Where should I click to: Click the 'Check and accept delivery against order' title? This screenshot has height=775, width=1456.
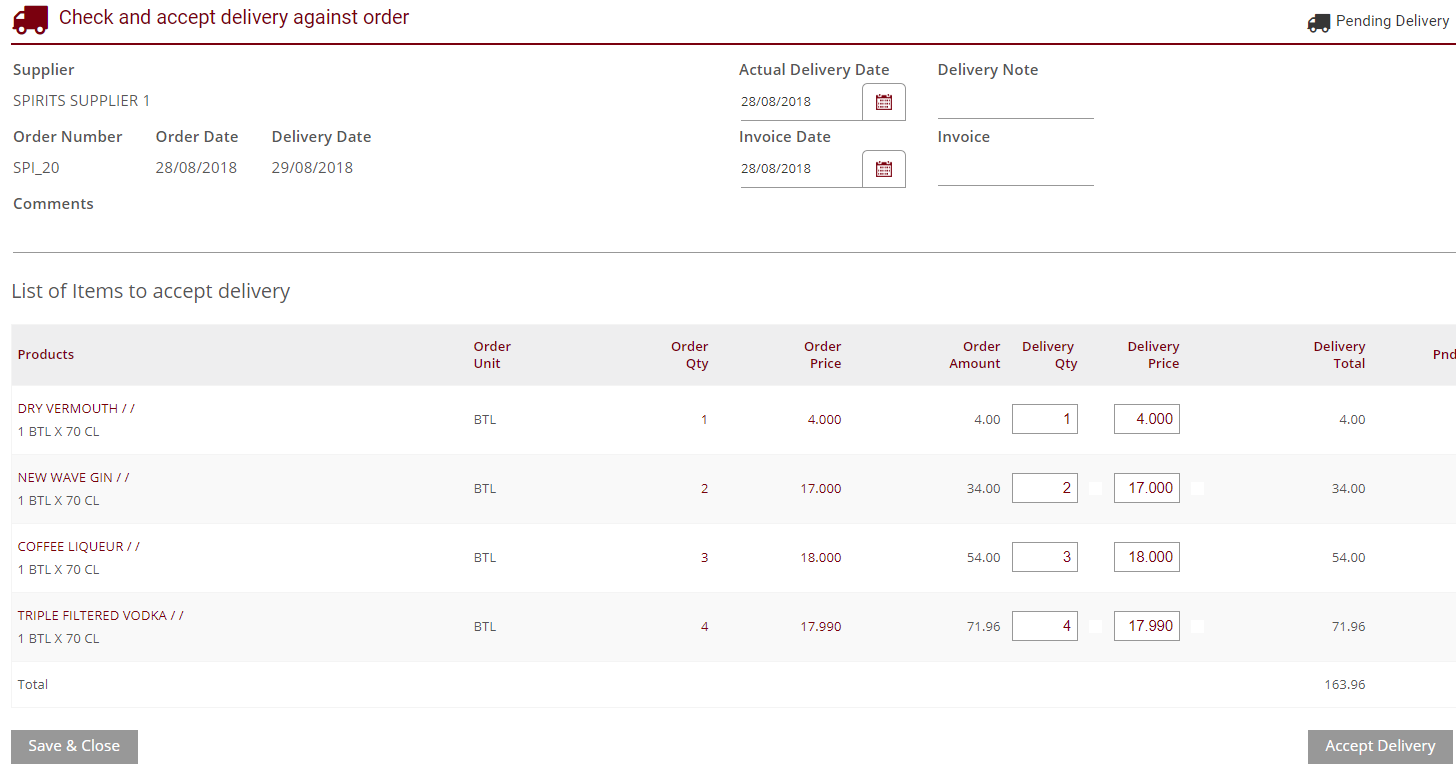tap(234, 17)
